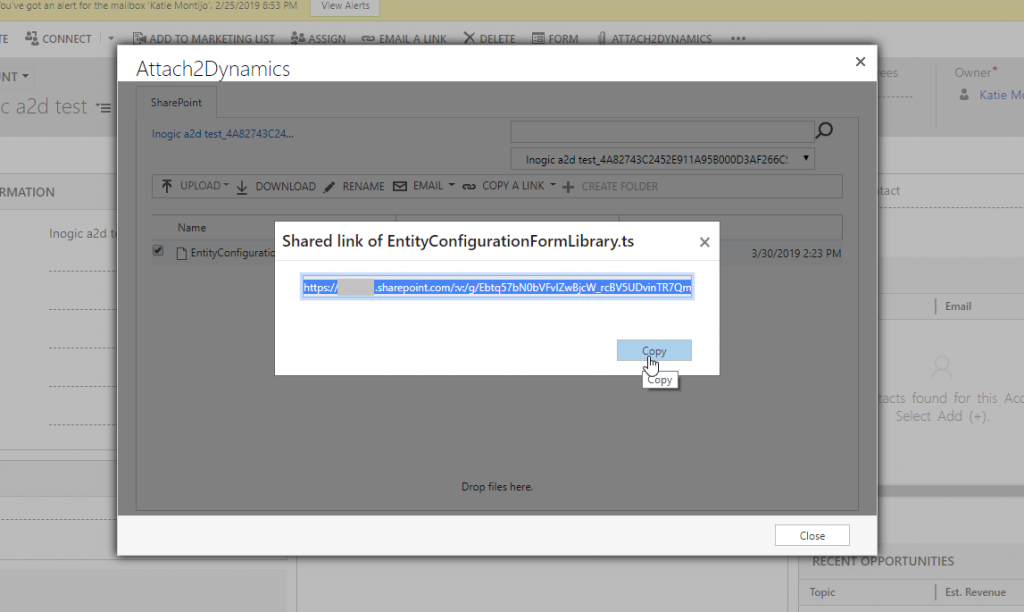Open the Inogic a2d test folder dropdown

805,158
